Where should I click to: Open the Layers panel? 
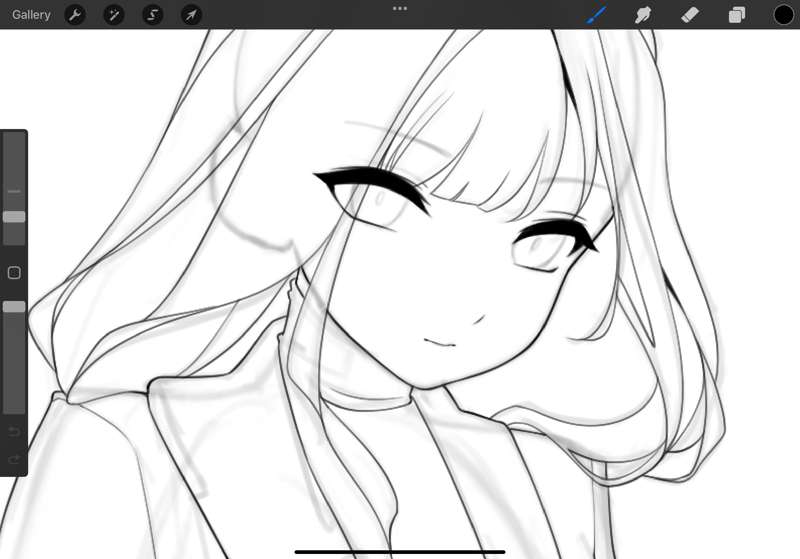click(x=737, y=15)
